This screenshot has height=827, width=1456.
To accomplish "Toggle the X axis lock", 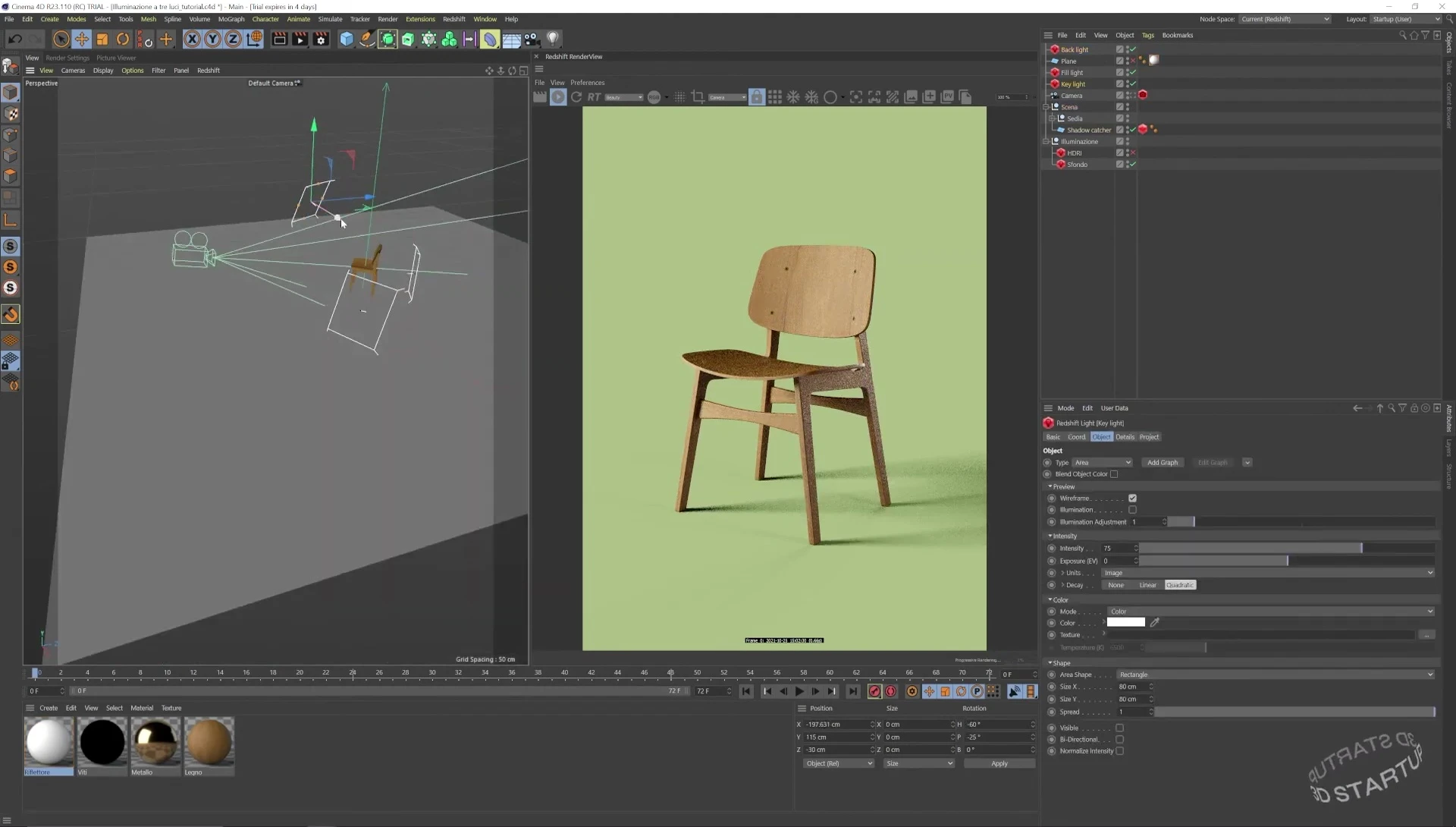I will click(x=192, y=39).
